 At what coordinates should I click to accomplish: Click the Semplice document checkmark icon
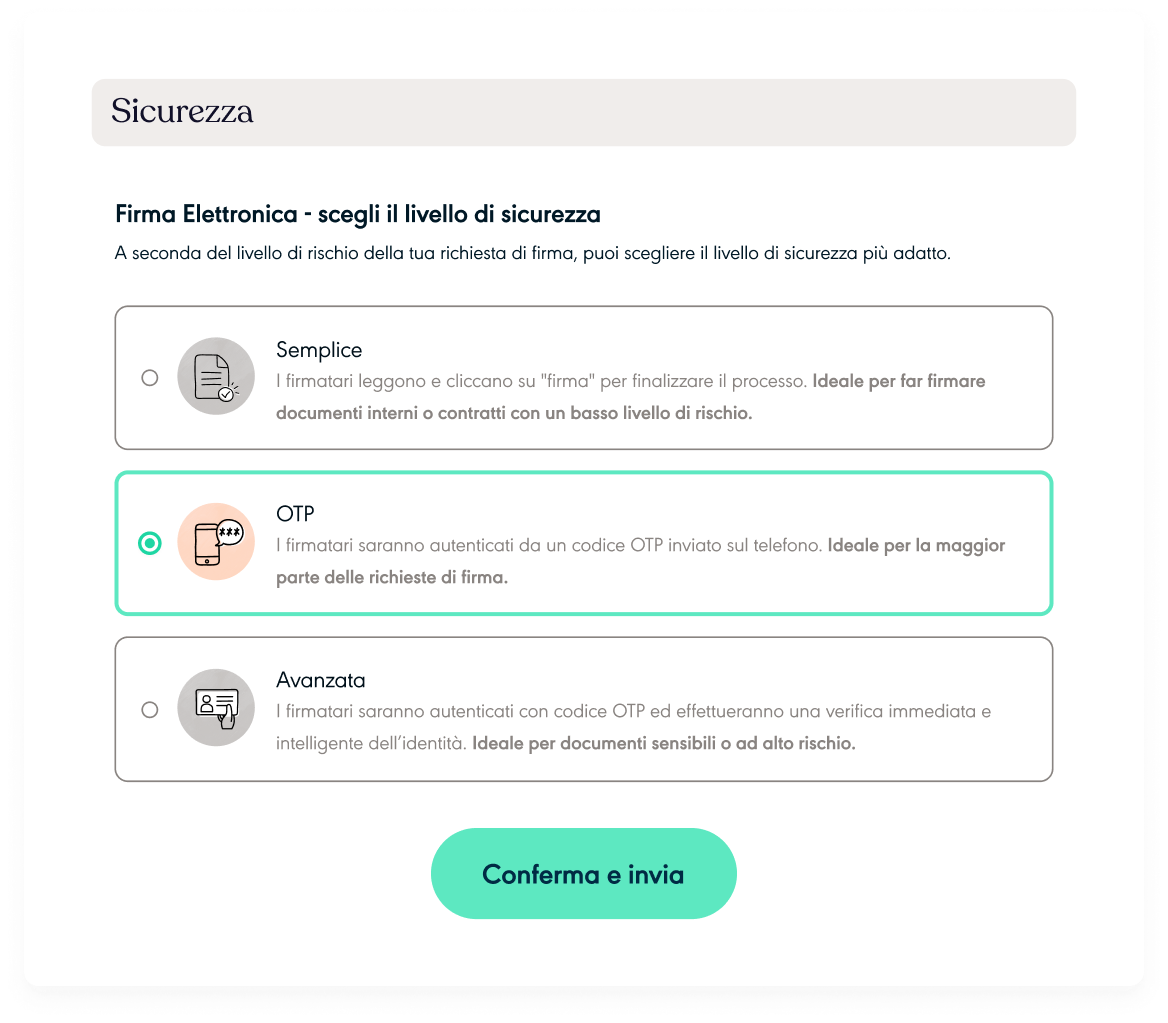click(216, 377)
